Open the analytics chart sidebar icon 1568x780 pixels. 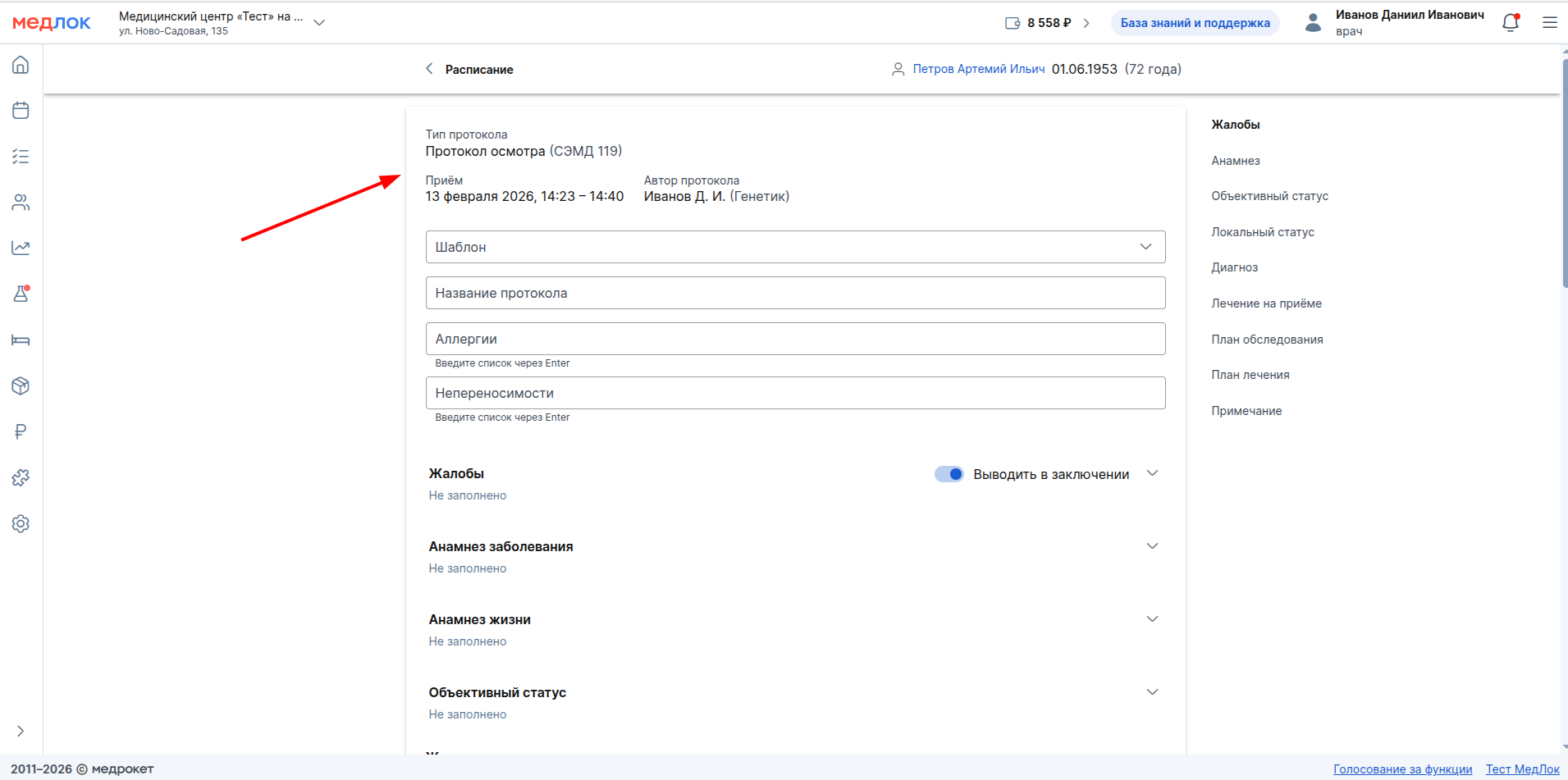(21, 248)
